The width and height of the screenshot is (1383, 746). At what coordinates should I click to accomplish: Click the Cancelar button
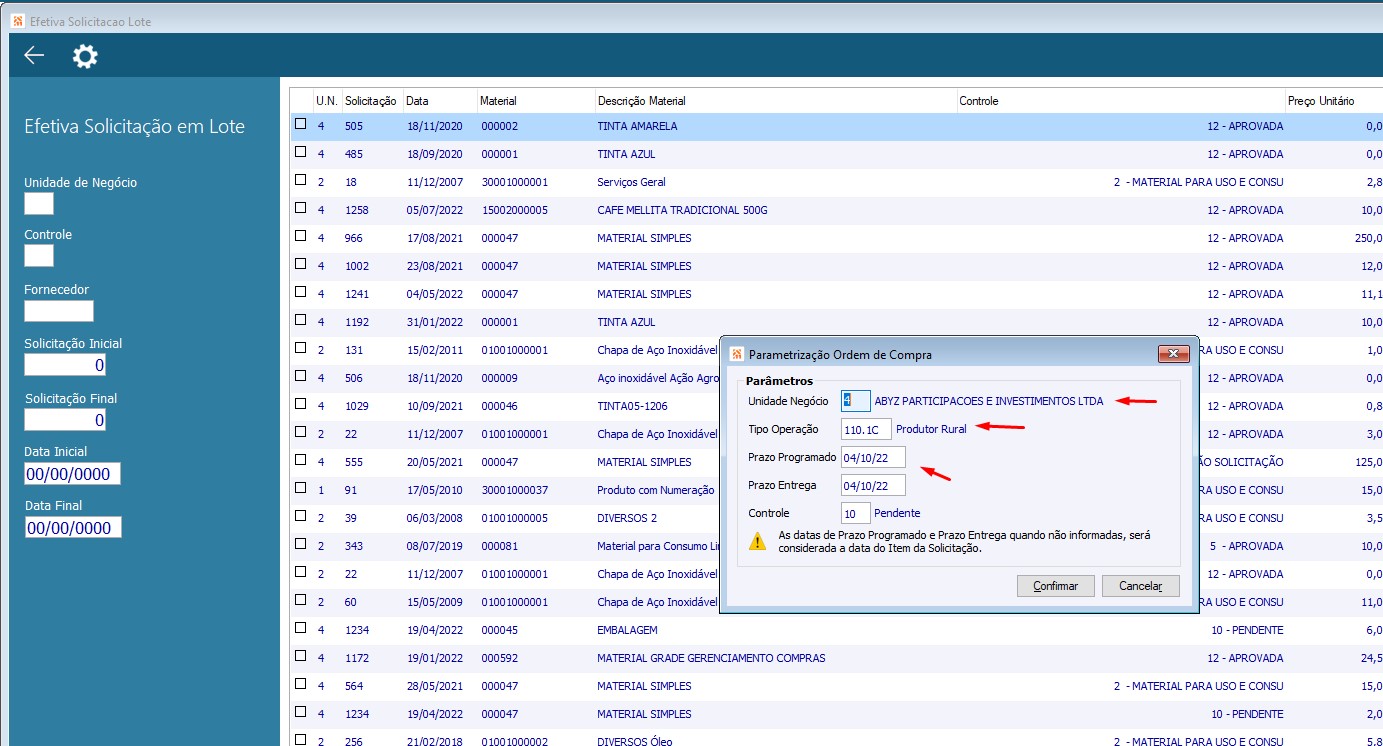coord(1140,586)
